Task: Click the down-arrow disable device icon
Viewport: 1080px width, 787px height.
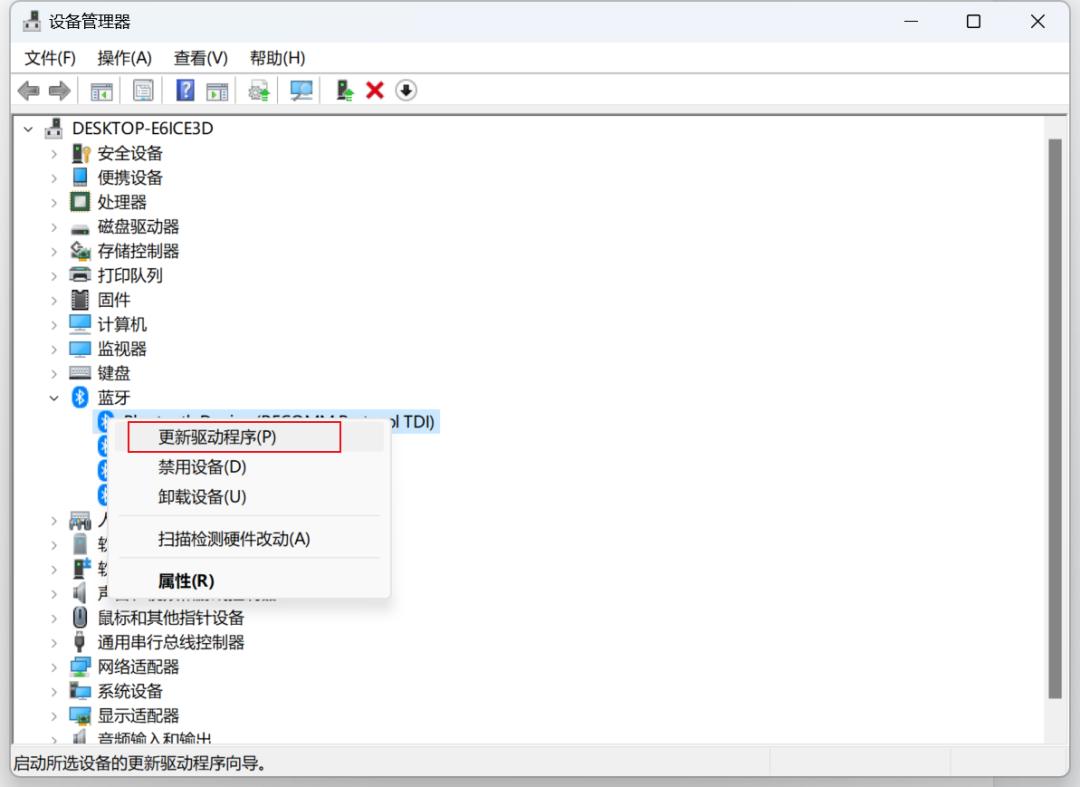Action: click(406, 90)
